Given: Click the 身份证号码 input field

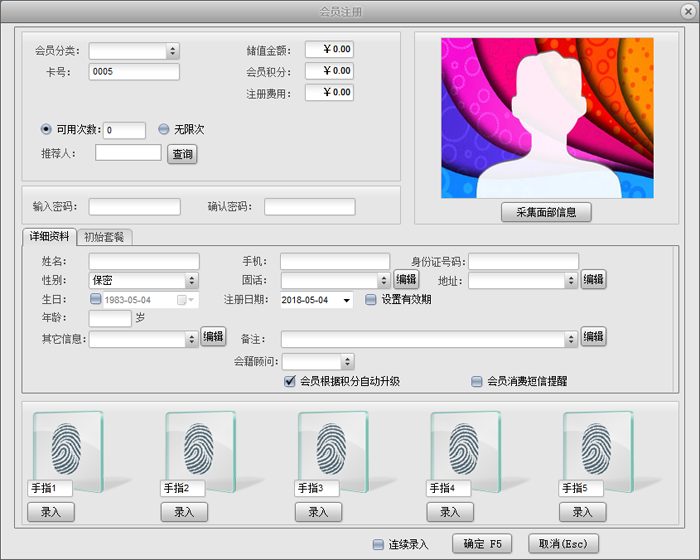Looking at the screenshot, I should click(524, 261).
